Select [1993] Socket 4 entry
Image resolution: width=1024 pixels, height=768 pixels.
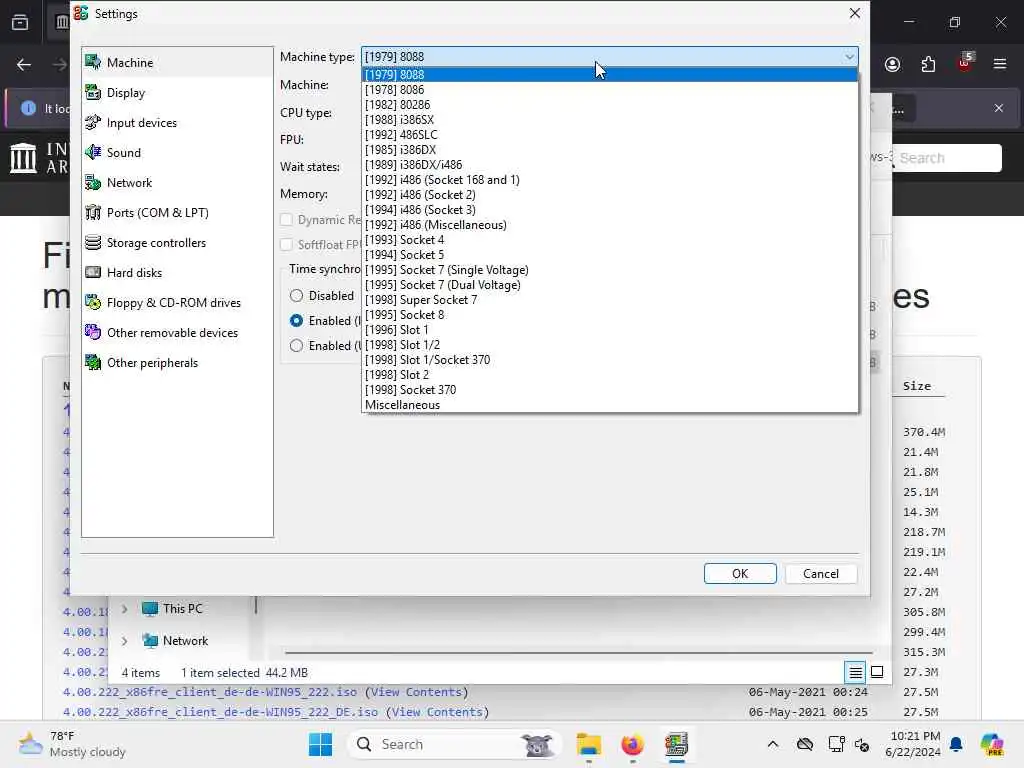point(610,240)
